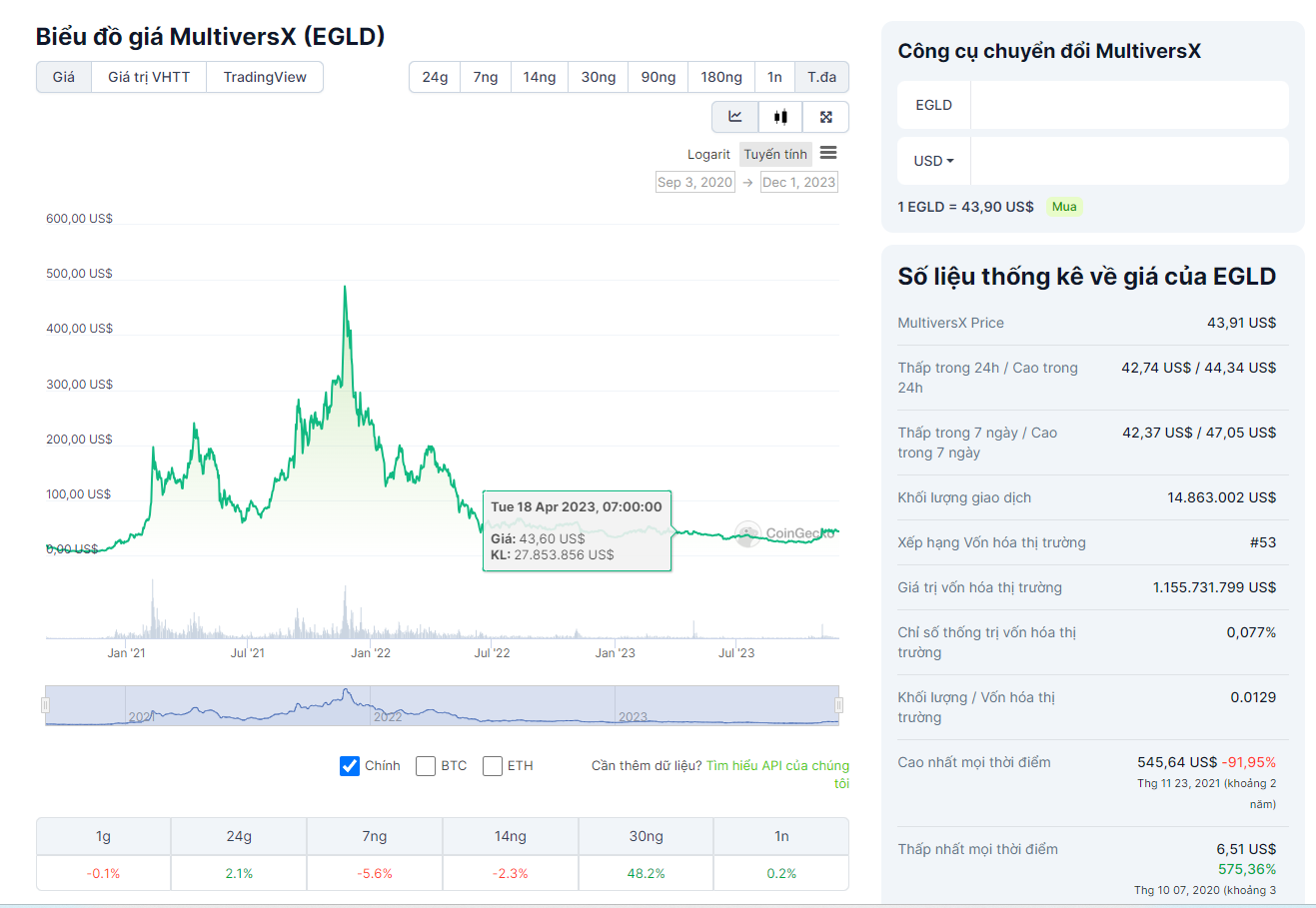Click the 0.2% value cell
This screenshot has height=908, width=1316.
(x=781, y=873)
